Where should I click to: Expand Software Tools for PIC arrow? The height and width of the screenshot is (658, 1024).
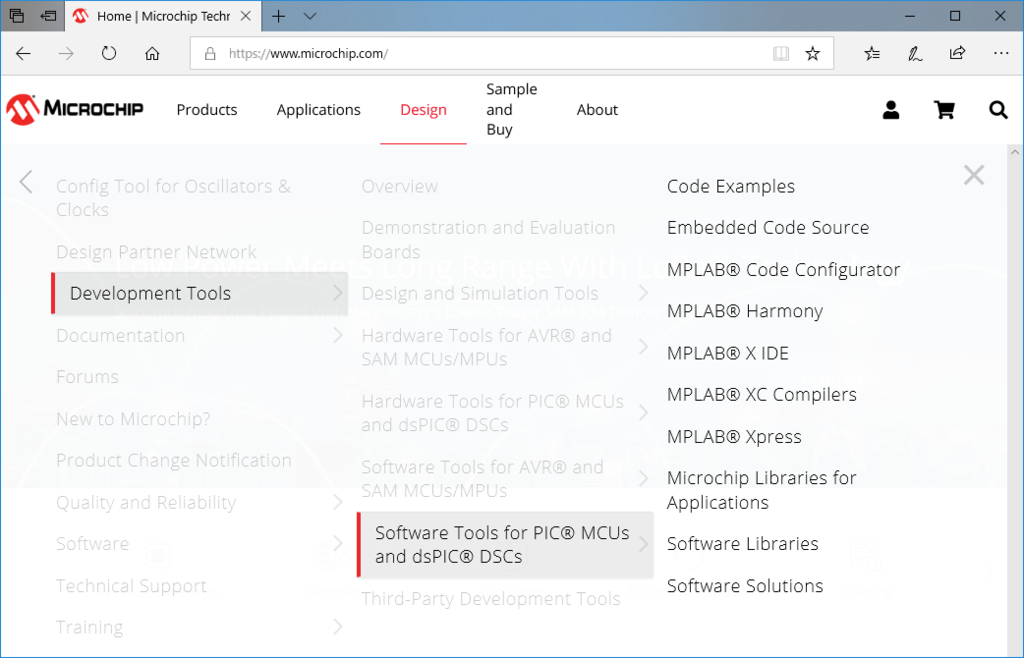coord(643,544)
